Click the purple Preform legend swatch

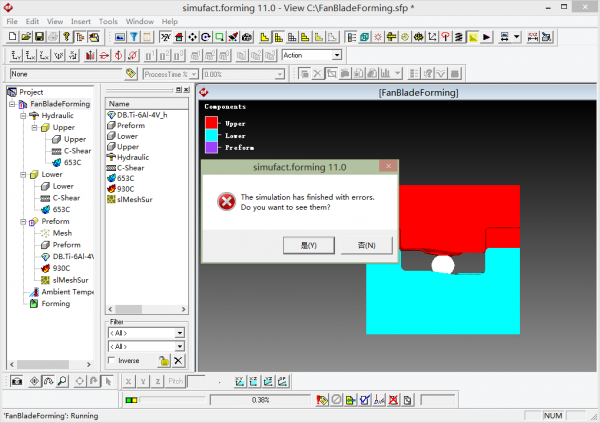(211, 147)
